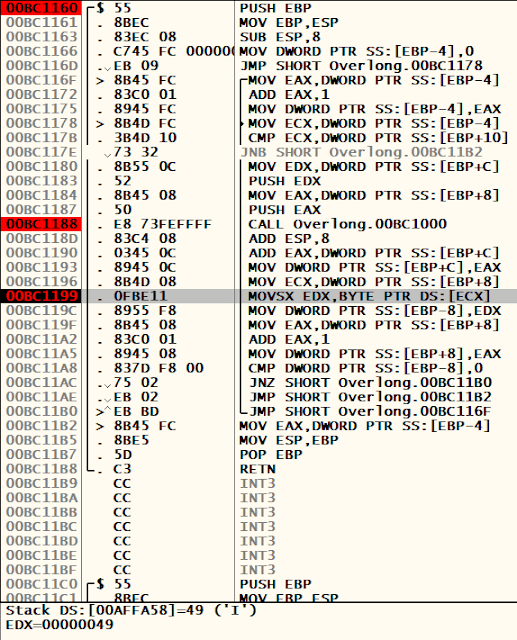Select JNB SHORT Overlong.00BC11B2 instruction
Screen dimensions: 517x640
(x=361, y=152)
